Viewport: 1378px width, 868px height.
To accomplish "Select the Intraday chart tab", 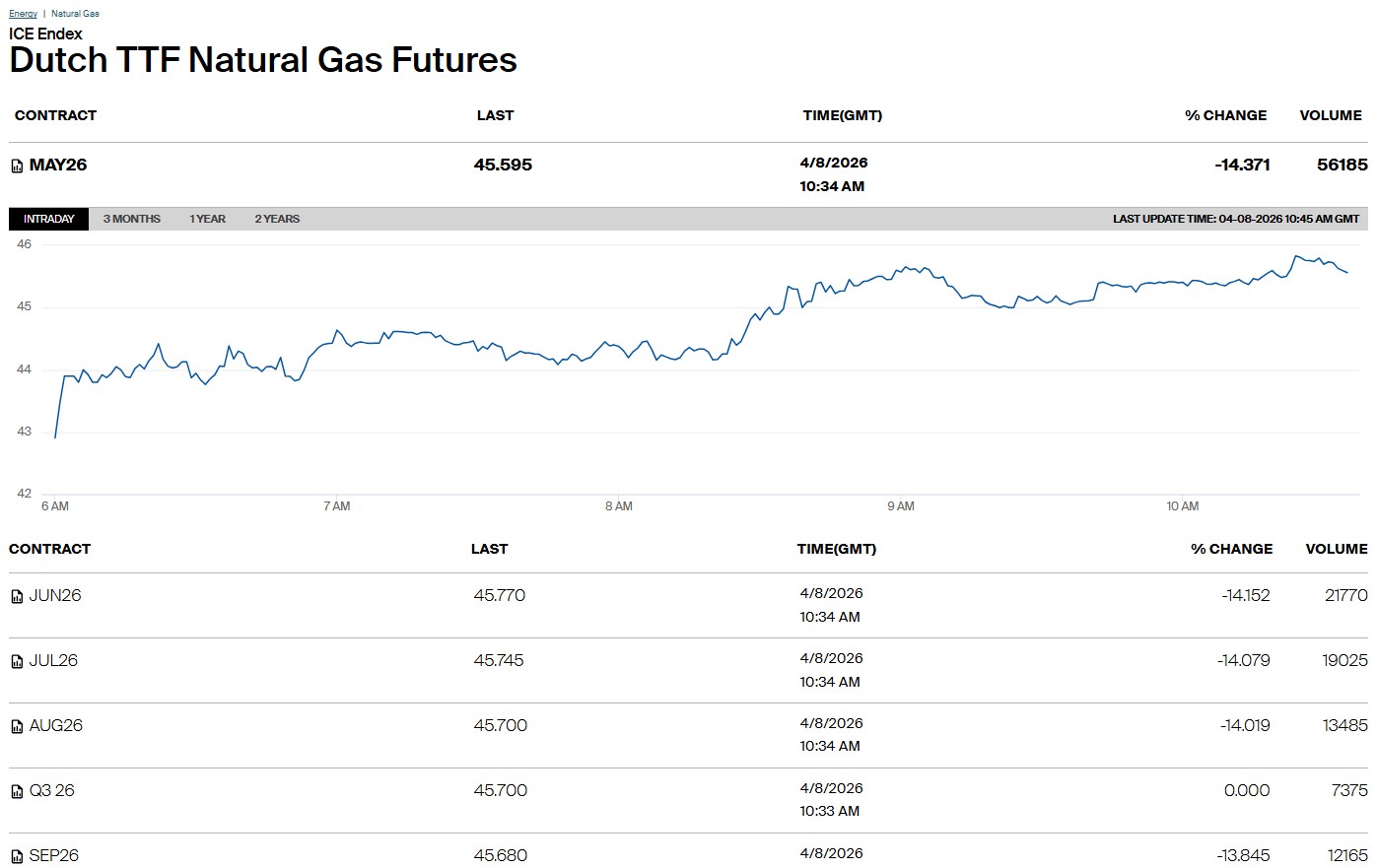I will click(48, 219).
